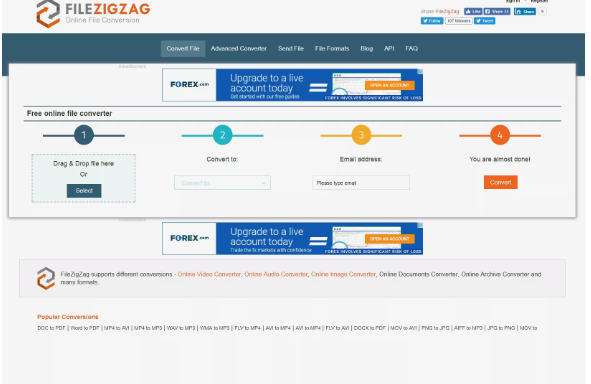
Task: Share on LinkedIn
Action: (524, 11)
